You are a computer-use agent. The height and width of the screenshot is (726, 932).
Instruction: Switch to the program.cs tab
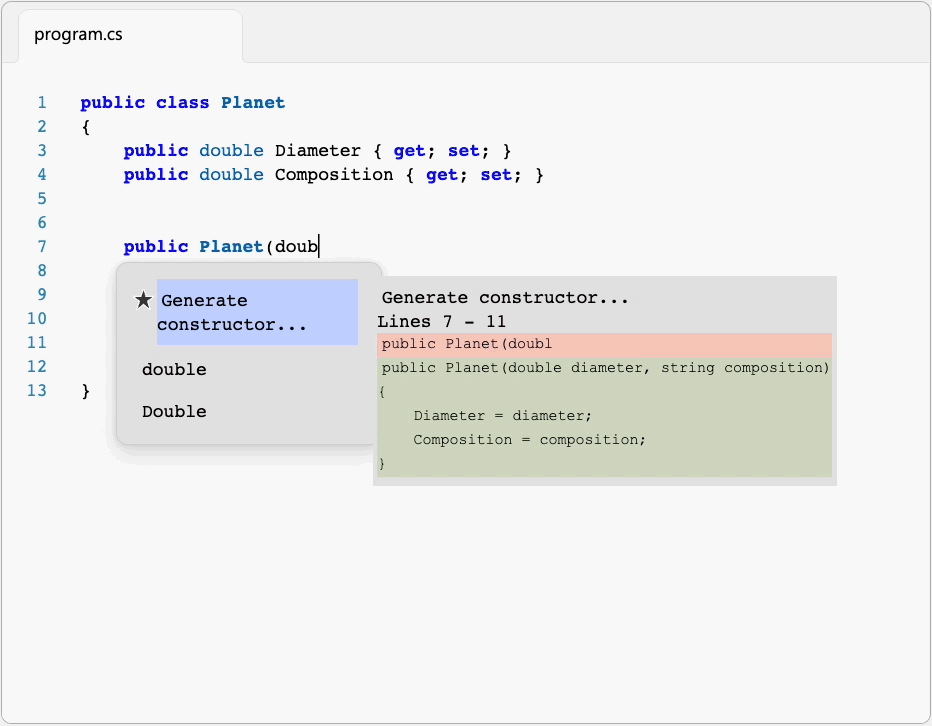click(x=79, y=35)
